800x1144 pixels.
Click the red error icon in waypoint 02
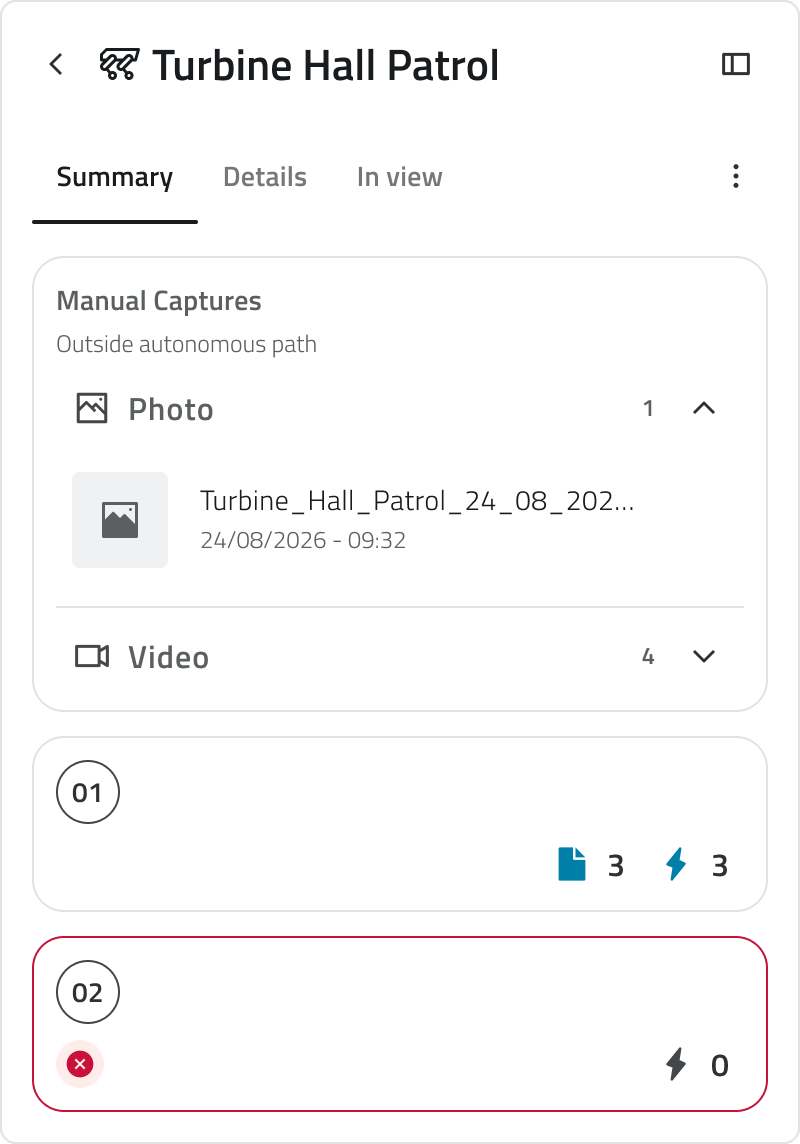[x=80, y=1064]
